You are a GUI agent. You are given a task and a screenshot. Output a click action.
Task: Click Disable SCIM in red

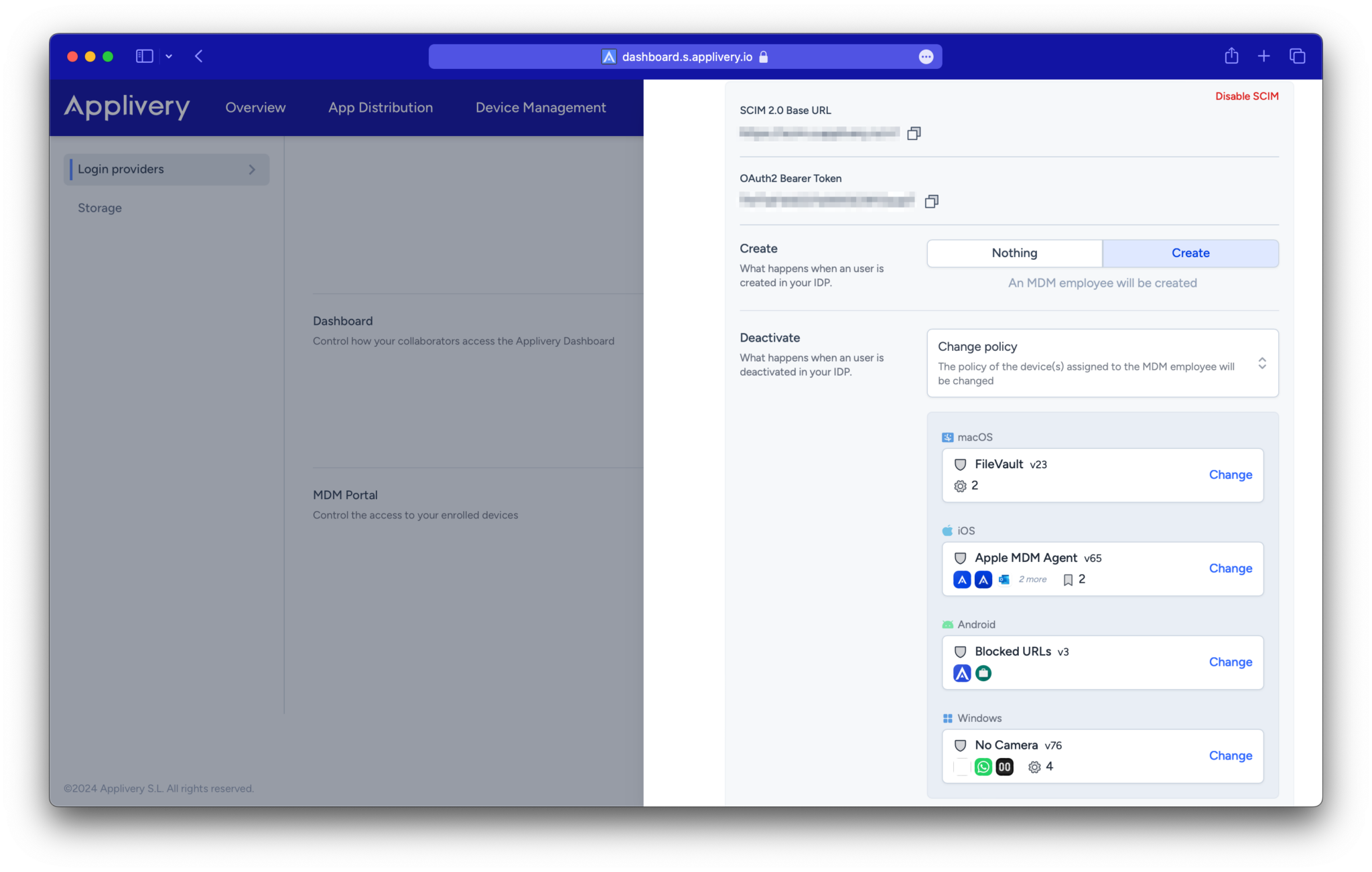pyautogui.click(x=1246, y=96)
